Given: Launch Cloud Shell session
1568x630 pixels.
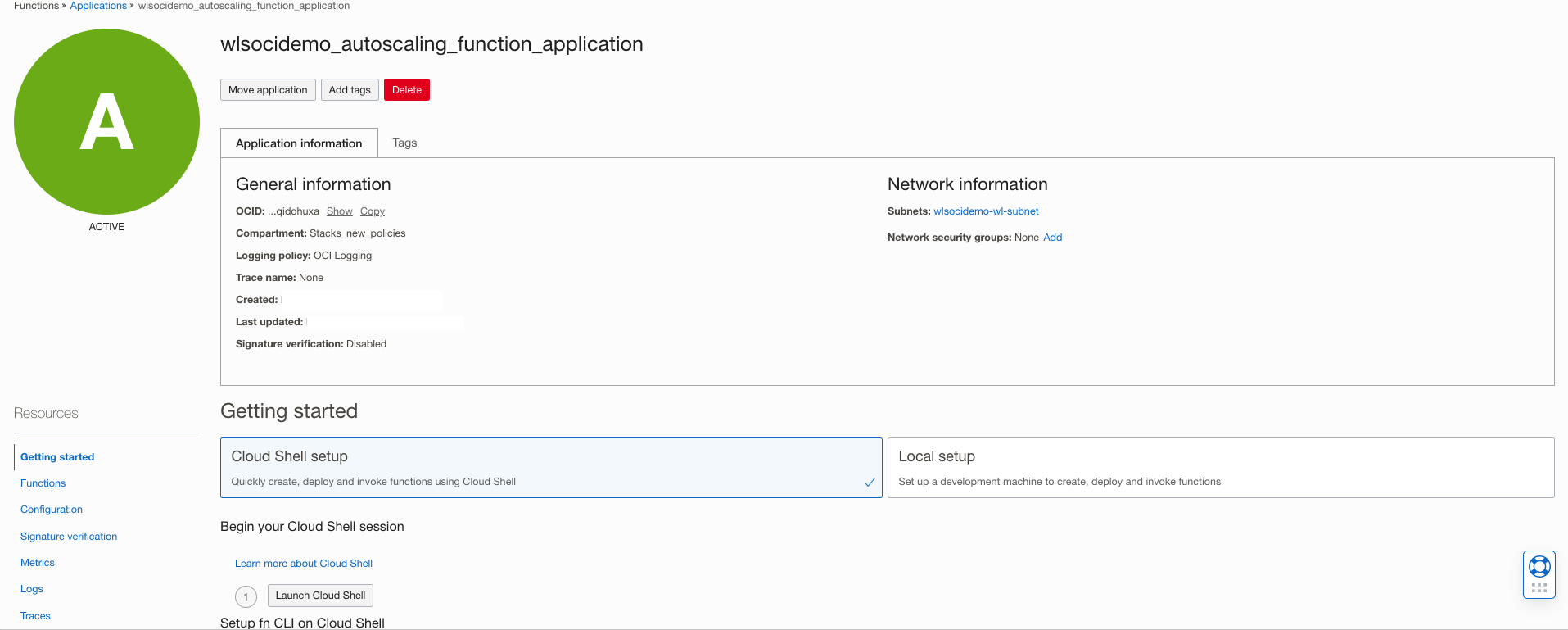Looking at the screenshot, I should click(x=320, y=596).
